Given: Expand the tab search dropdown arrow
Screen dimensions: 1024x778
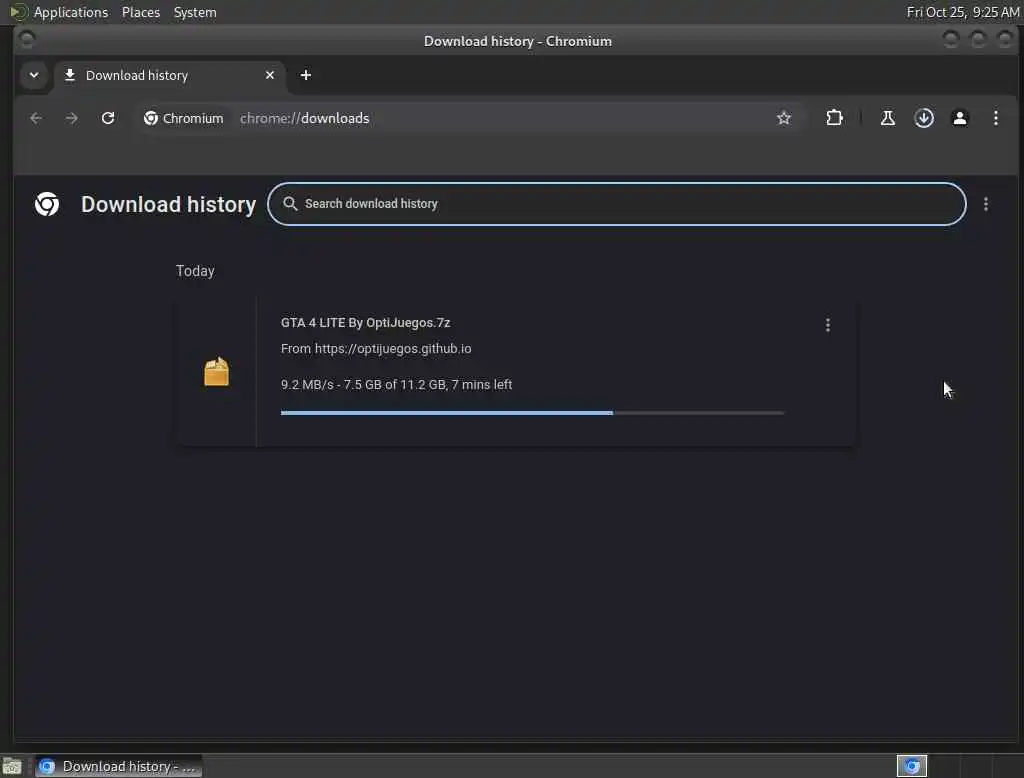Looking at the screenshot, I should point(34,75).
